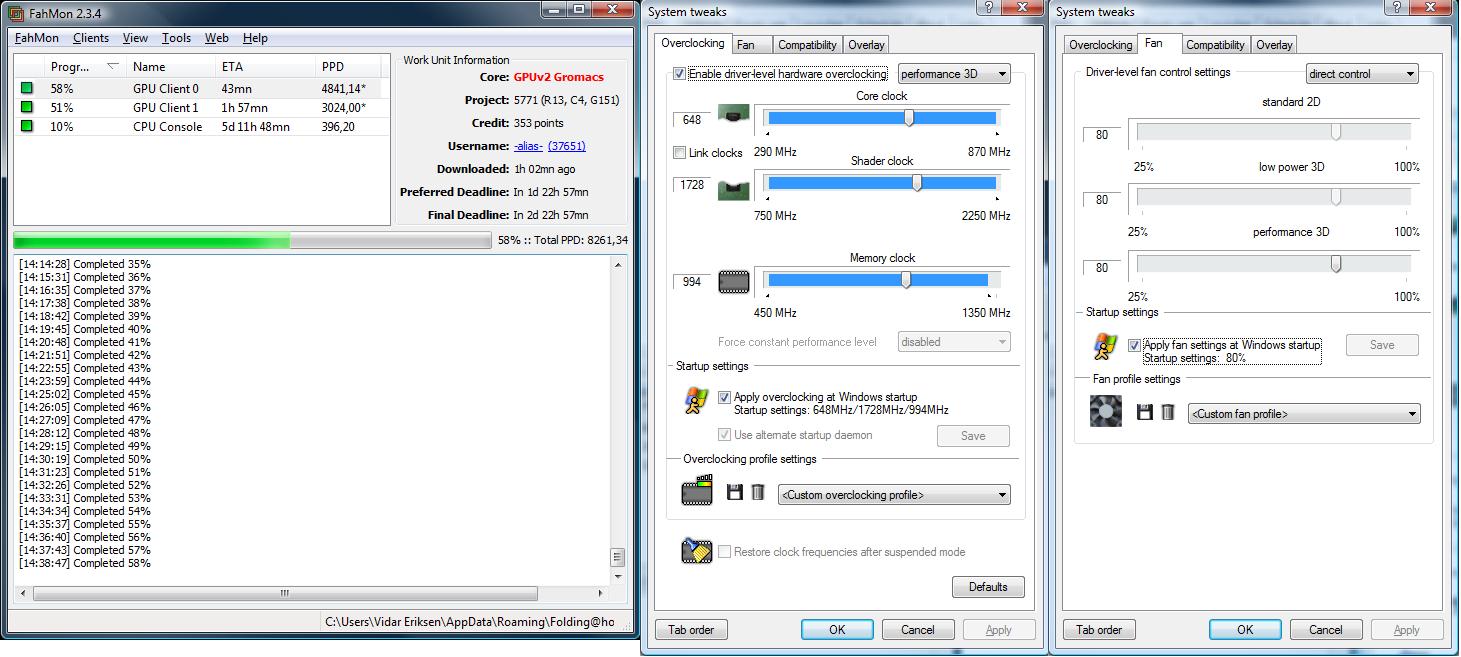1461x657 pixels.
Task: Delete the overclocking profile with trash icon
Action: pos(758,492)
